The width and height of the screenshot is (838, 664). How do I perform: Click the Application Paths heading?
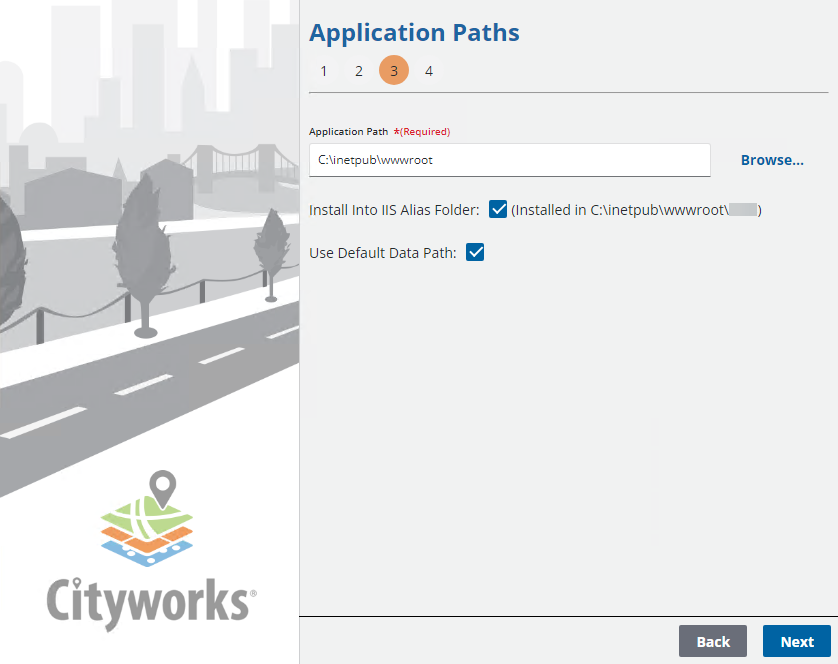(414, 33)
